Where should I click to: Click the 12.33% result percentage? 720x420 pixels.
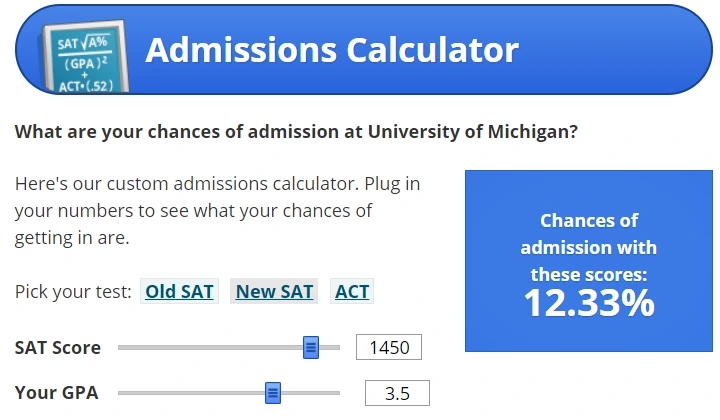tap(589, 303)
